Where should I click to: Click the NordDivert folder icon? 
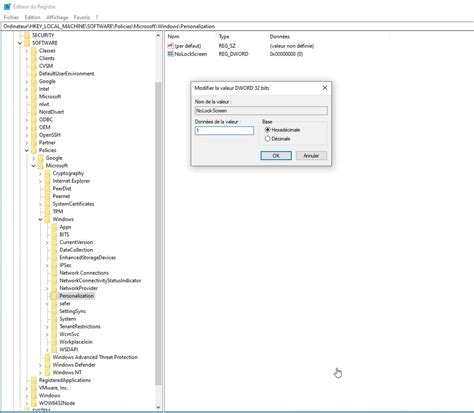coord(34,112)
